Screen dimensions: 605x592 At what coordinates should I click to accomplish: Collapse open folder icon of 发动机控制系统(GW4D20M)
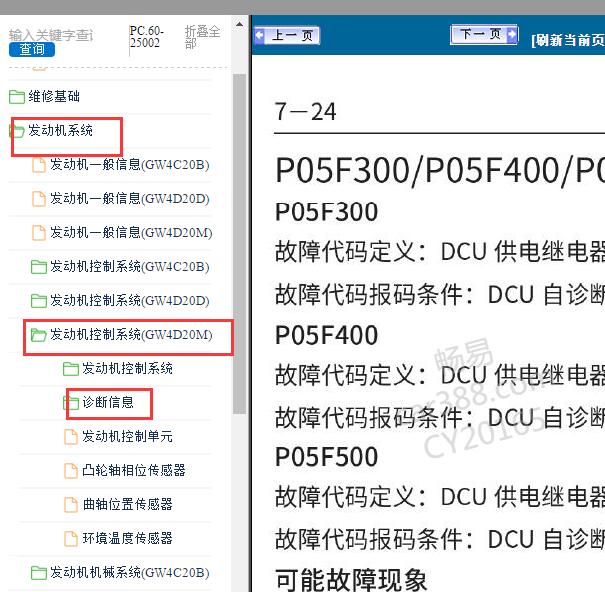click(x=39, y=335)
